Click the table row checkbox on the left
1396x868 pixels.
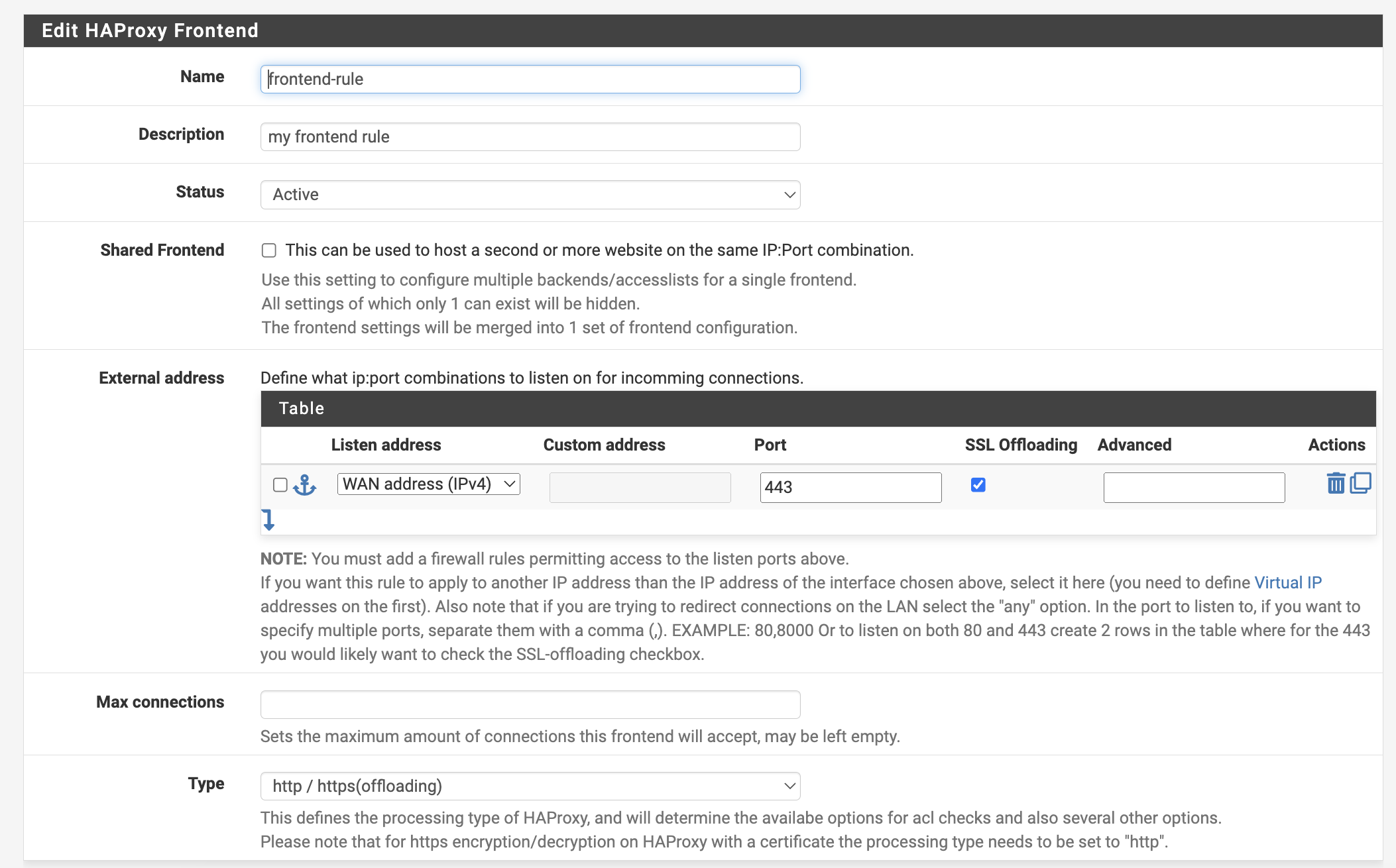[279, 485]
